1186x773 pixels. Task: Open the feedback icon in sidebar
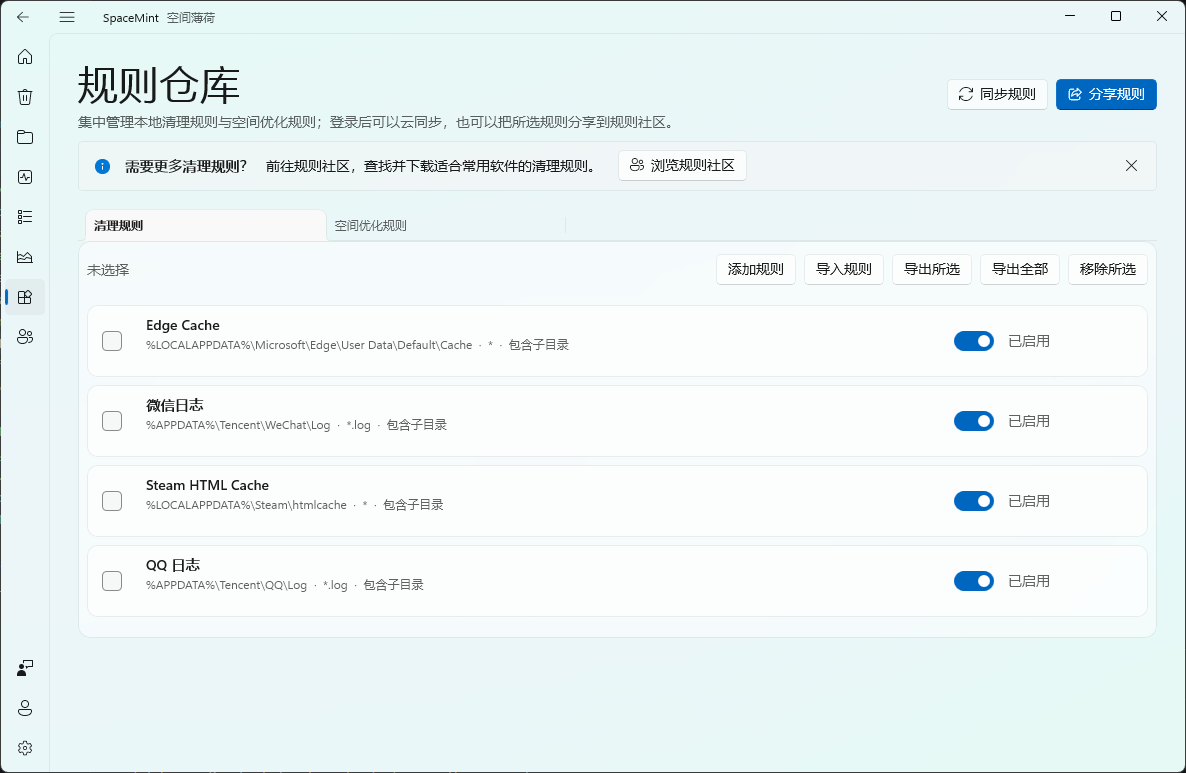tap(25, 668)
